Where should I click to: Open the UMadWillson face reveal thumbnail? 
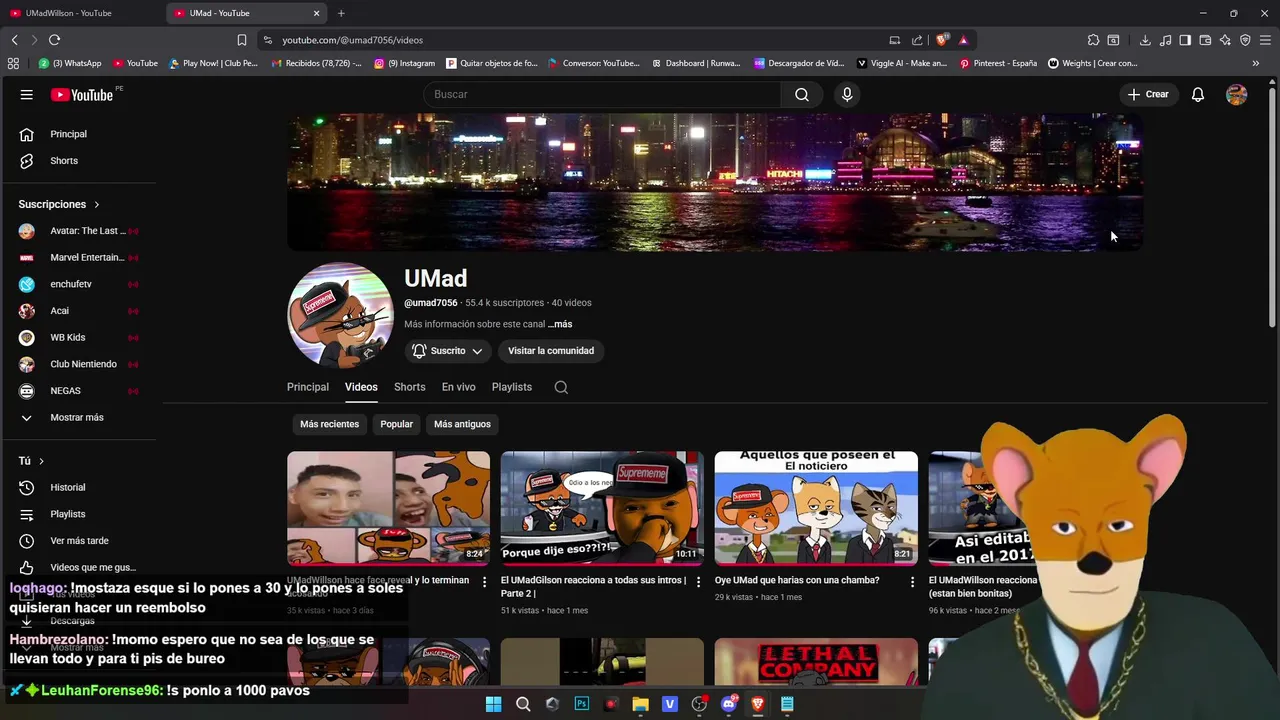click(388, 508)
